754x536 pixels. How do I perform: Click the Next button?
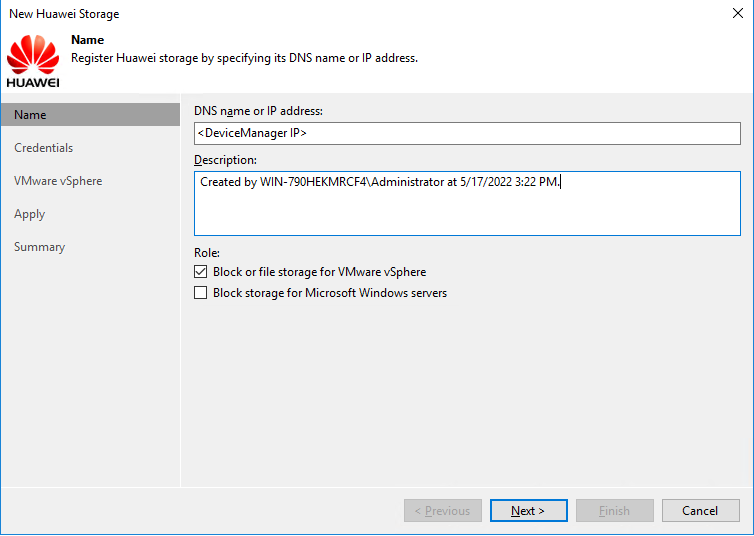tap(528, 511)
